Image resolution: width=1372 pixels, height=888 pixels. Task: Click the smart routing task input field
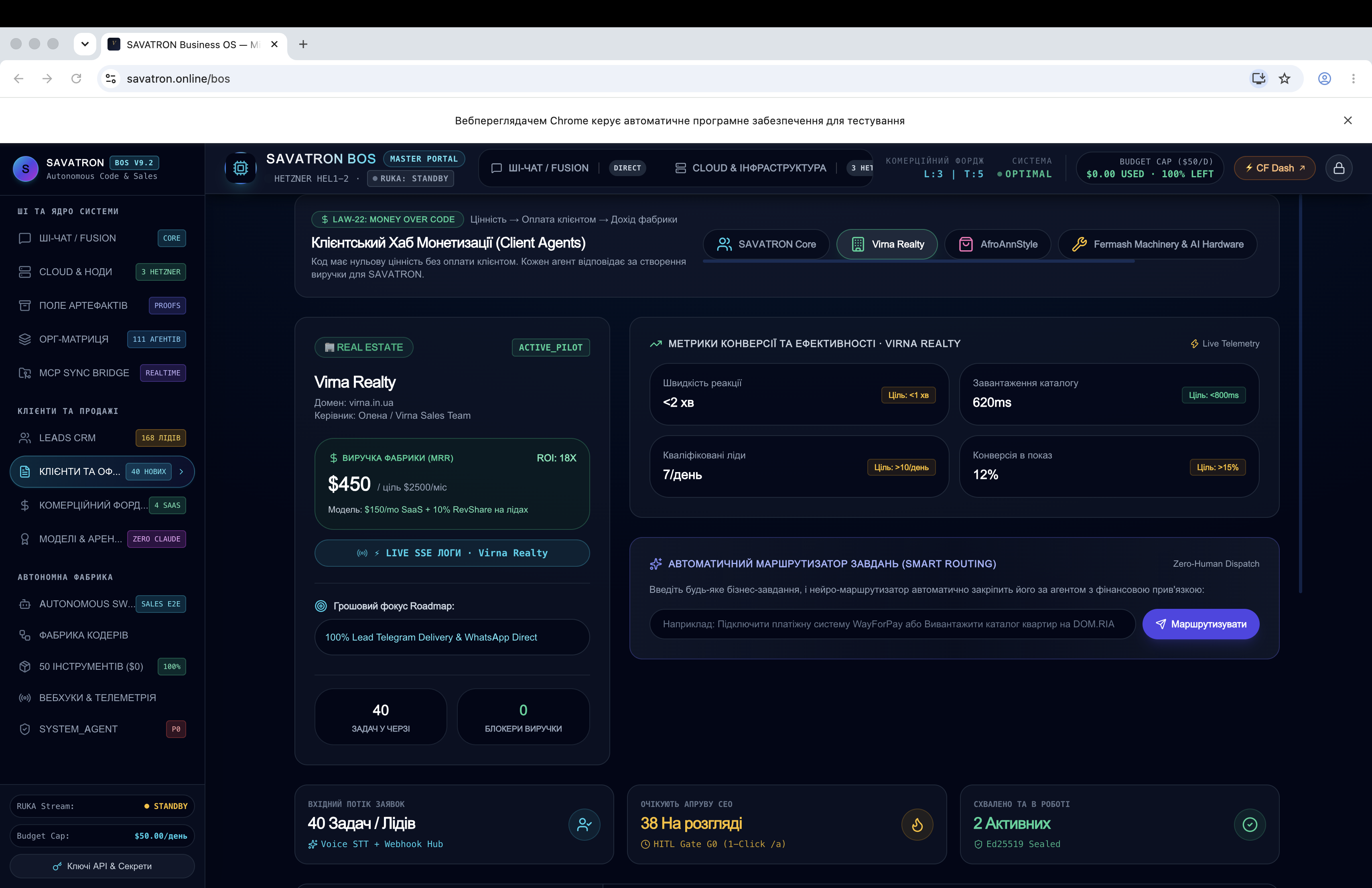tap(892, 624)
